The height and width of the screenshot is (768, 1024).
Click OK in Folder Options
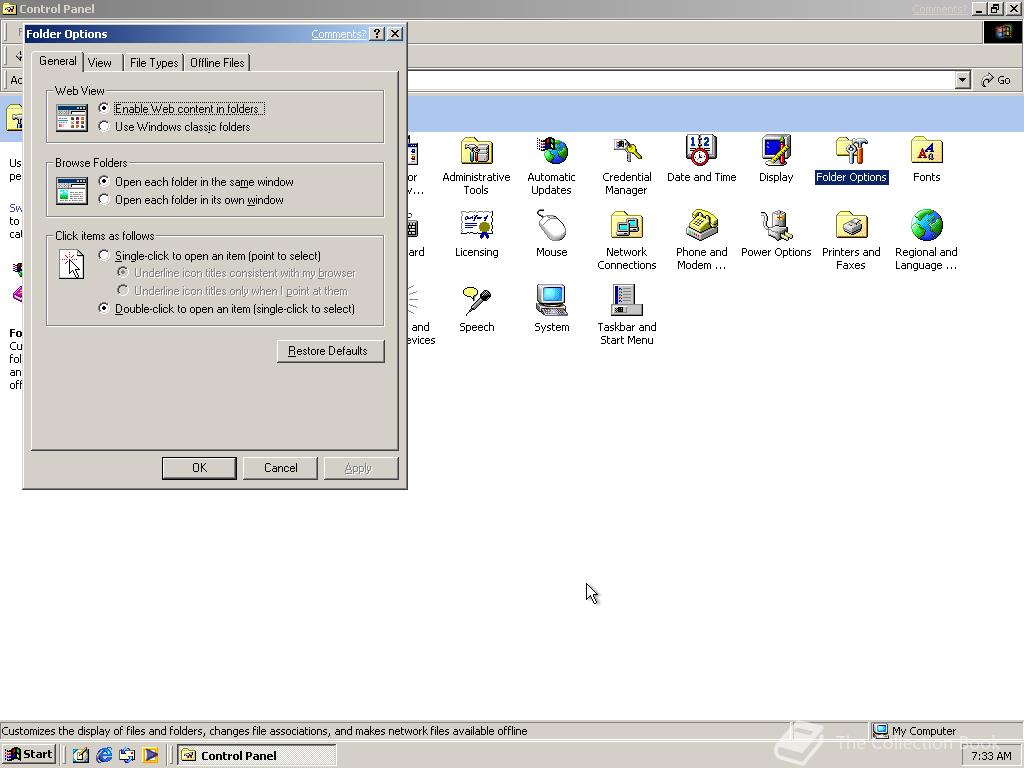tap(199, 468)
